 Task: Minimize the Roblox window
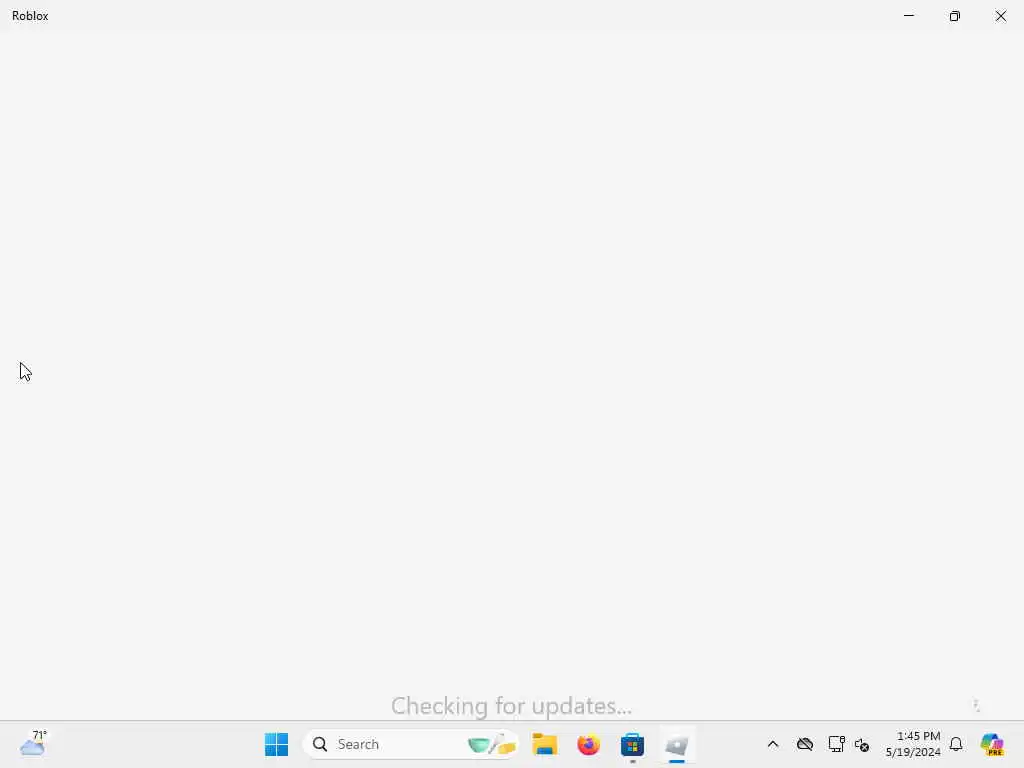(908, 16)
